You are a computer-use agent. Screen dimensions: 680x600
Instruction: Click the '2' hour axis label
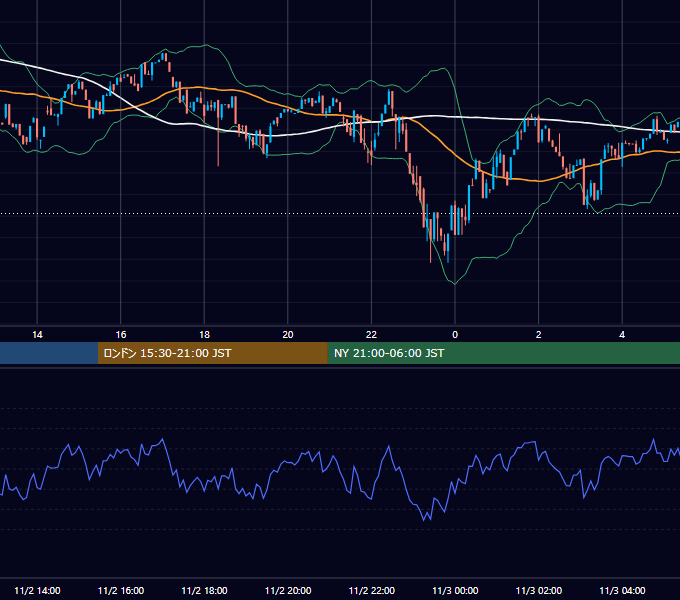(539, 335)
